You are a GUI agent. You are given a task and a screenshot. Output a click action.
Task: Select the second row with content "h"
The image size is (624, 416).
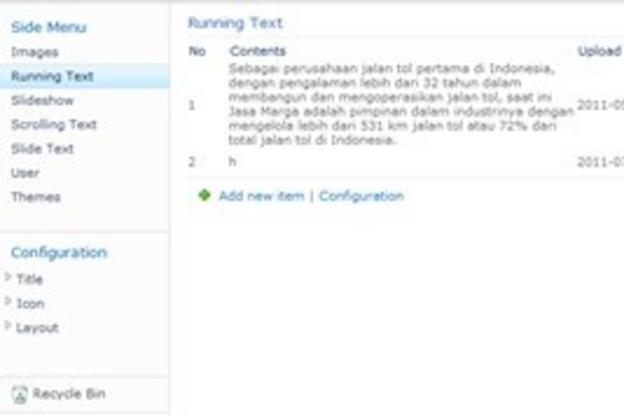pos(233,161)
